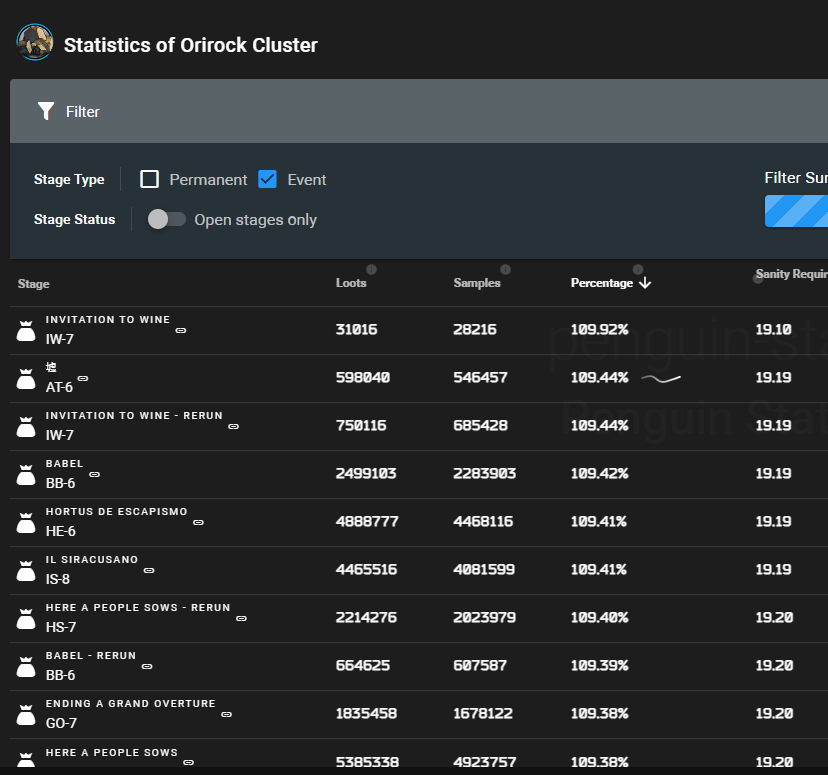The height and width of the screenshot is (775, 828).
Task: Sort by the Stage column header
Action: click(x=33, y=283)
